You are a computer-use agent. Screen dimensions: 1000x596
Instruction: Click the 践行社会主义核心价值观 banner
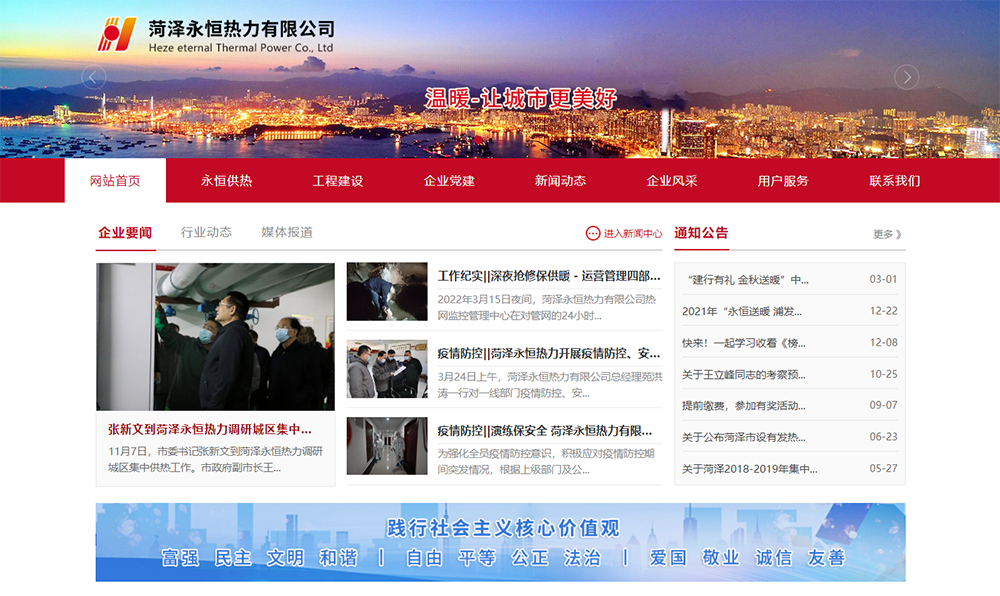coord(500,542)
